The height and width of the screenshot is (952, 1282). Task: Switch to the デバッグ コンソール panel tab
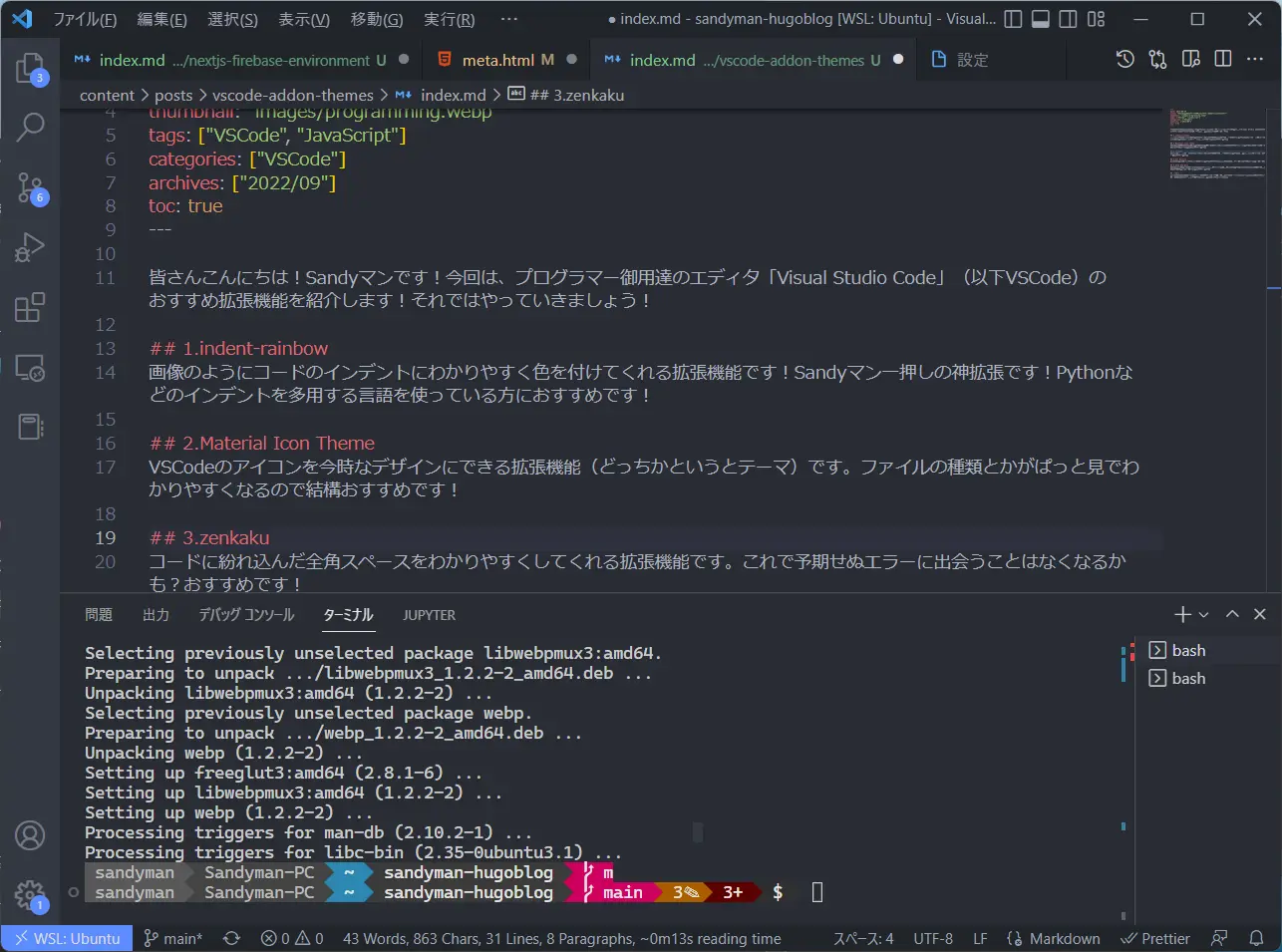click(x=246, y=615)
